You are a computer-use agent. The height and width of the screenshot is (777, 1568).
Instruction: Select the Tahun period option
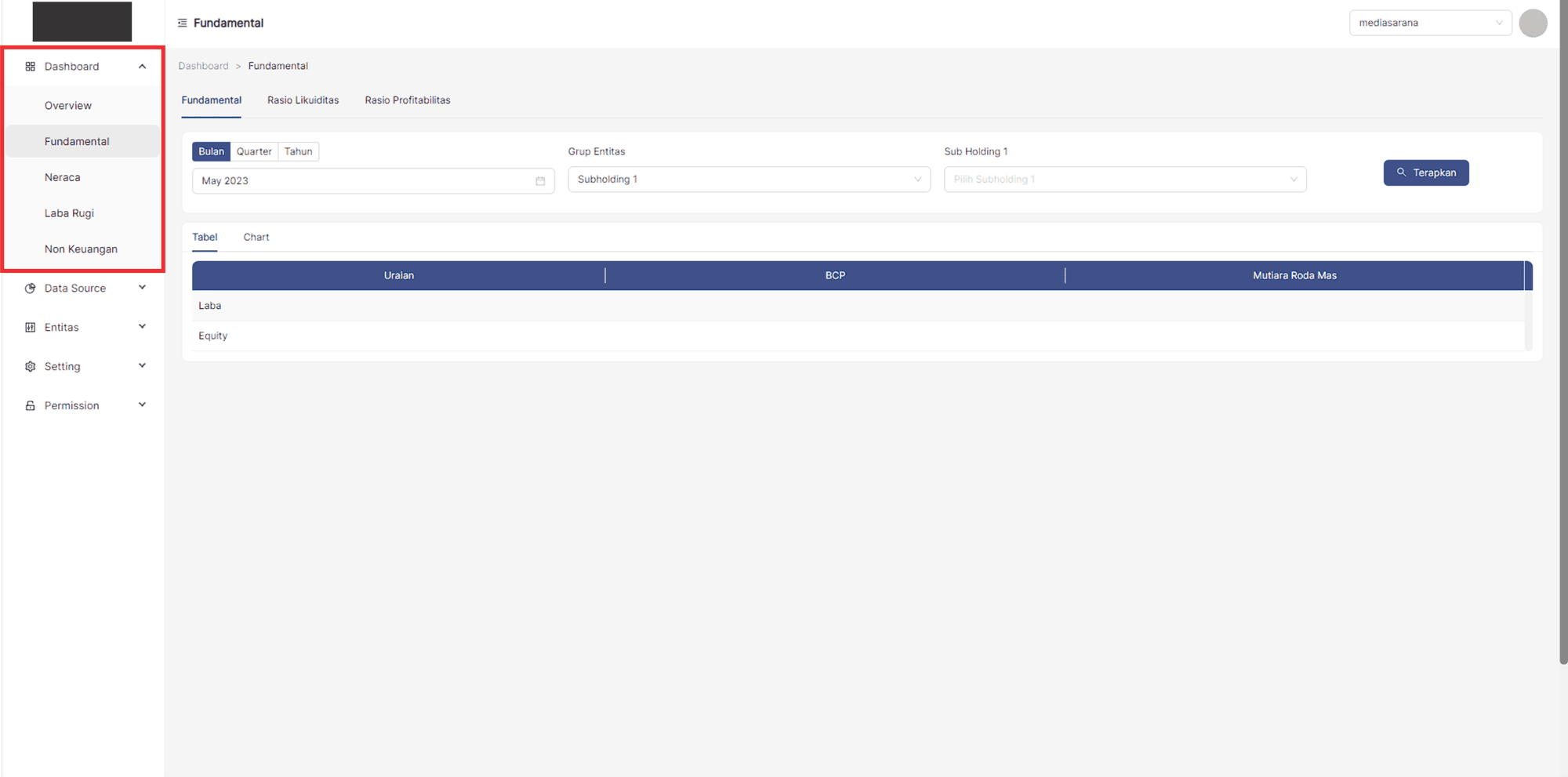click(x=298, y=151)
